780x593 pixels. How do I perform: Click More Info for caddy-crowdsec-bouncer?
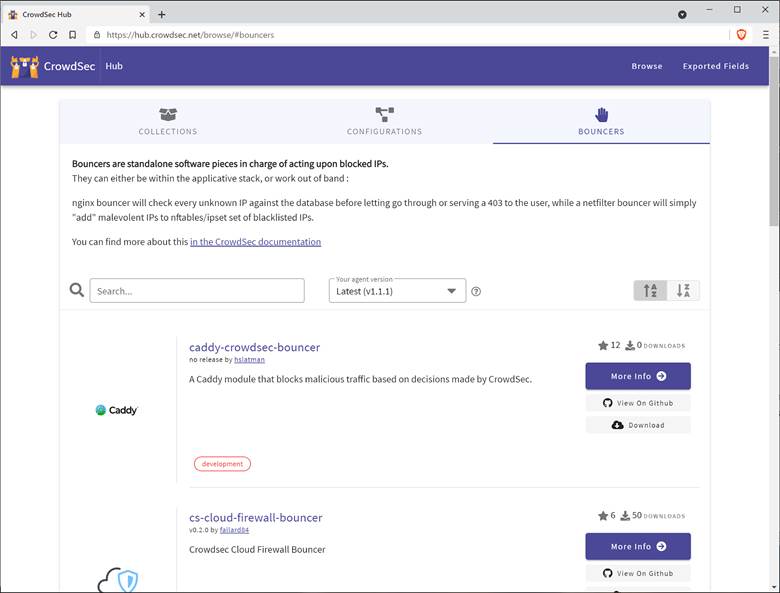coord(638,376)
